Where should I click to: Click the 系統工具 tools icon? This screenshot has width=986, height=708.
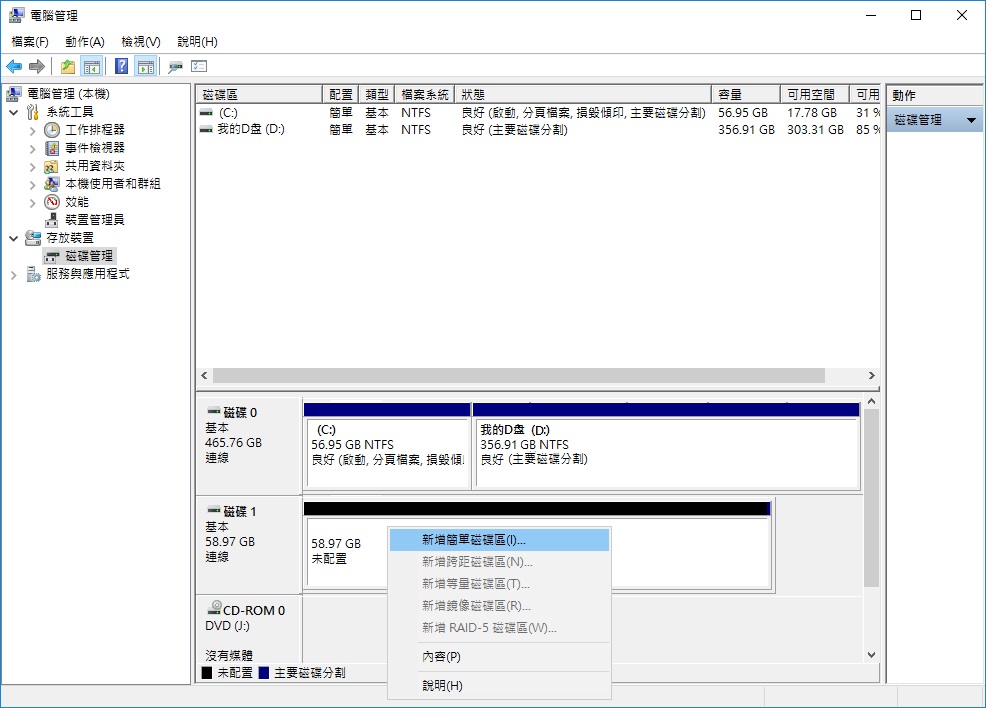pyautogui.click(x=33, y=112)
